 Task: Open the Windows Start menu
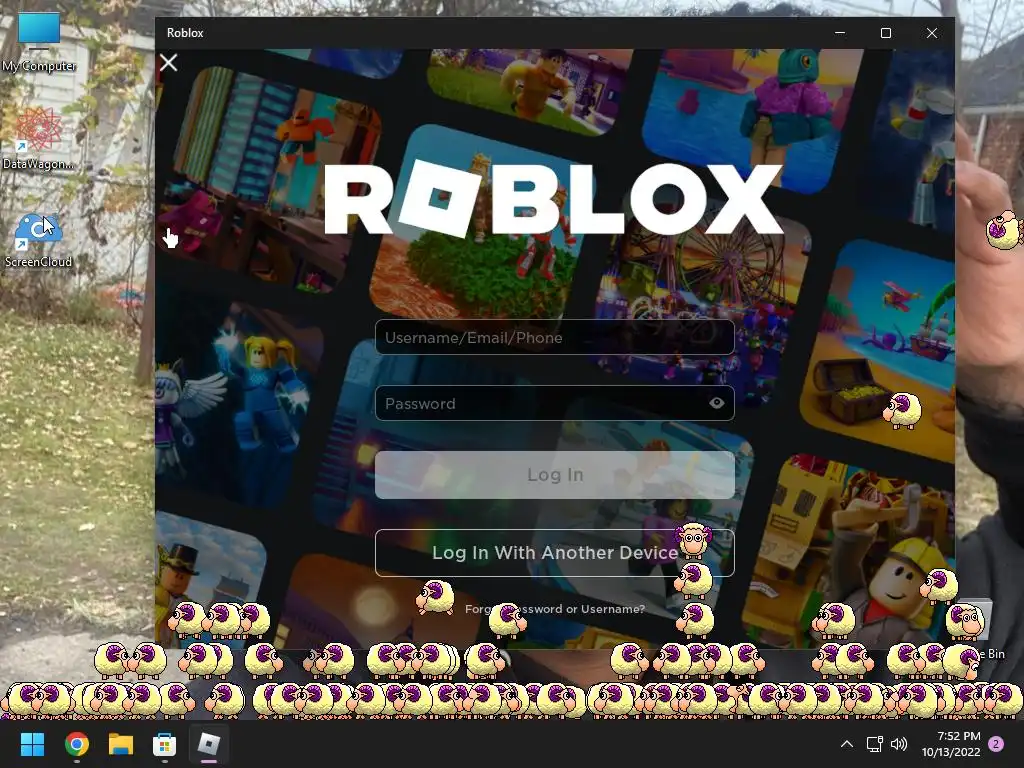click(32, 744)
